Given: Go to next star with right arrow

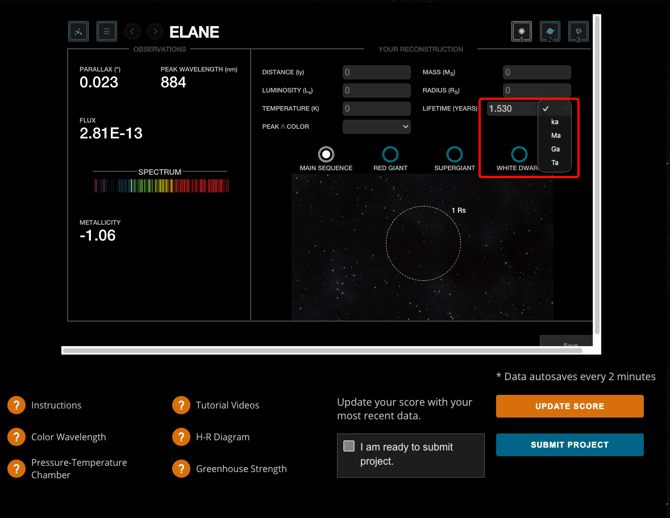Looking at the screenshot, I should point(155,31).
